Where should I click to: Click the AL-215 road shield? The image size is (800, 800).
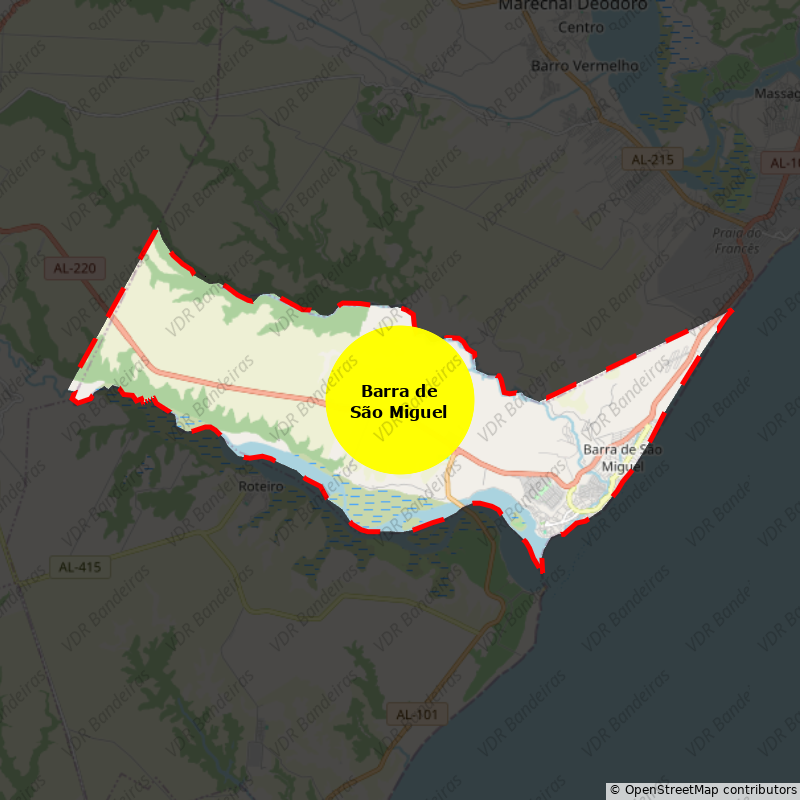(x=652, y=159)
